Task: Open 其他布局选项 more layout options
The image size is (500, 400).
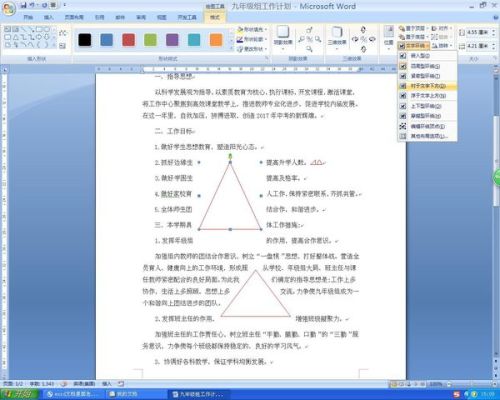Action: click(x=427, y=136)
